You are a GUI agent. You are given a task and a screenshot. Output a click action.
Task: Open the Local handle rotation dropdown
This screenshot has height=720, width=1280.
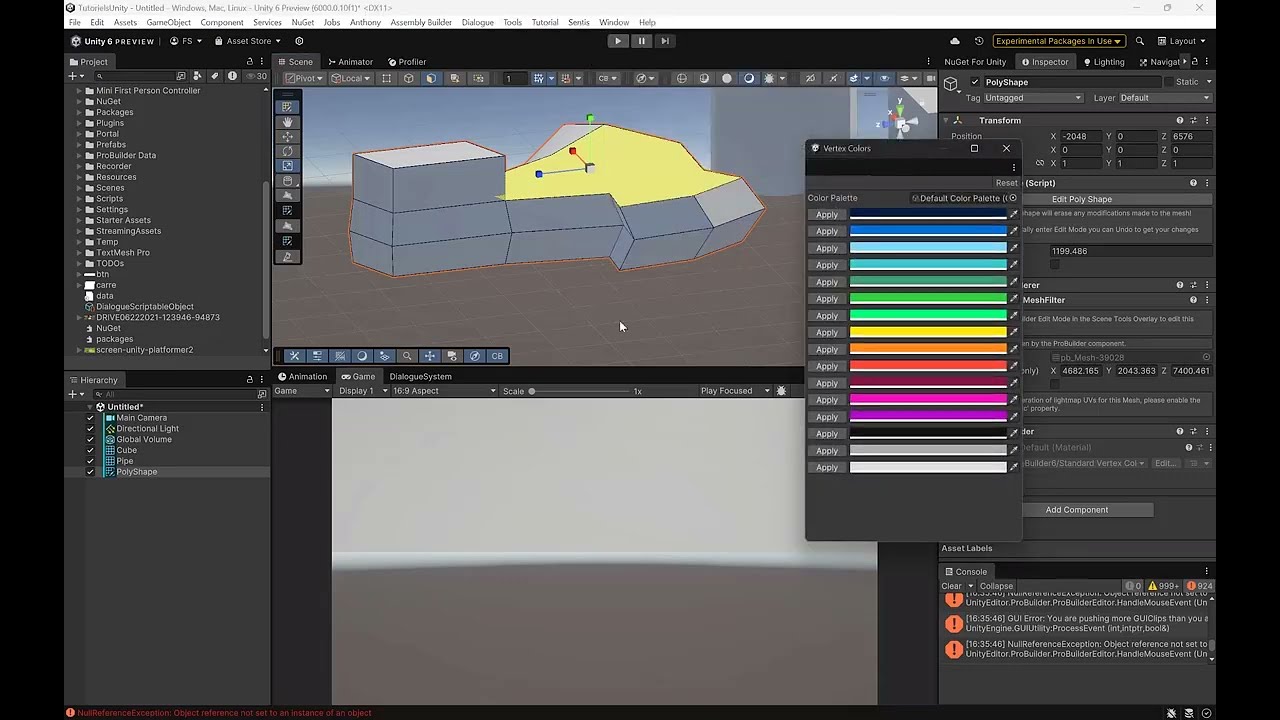350,78
